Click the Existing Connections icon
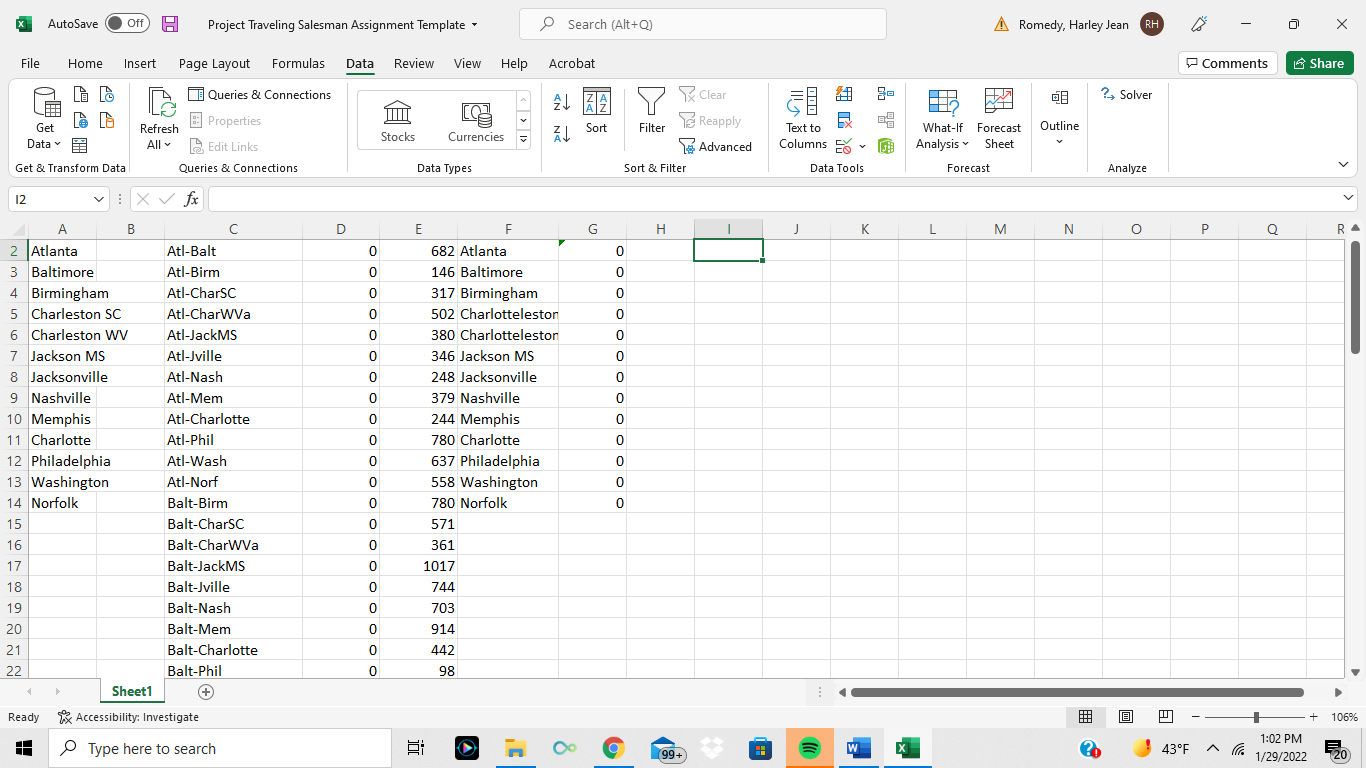1366x768 pixels. (x=107, y=121)
